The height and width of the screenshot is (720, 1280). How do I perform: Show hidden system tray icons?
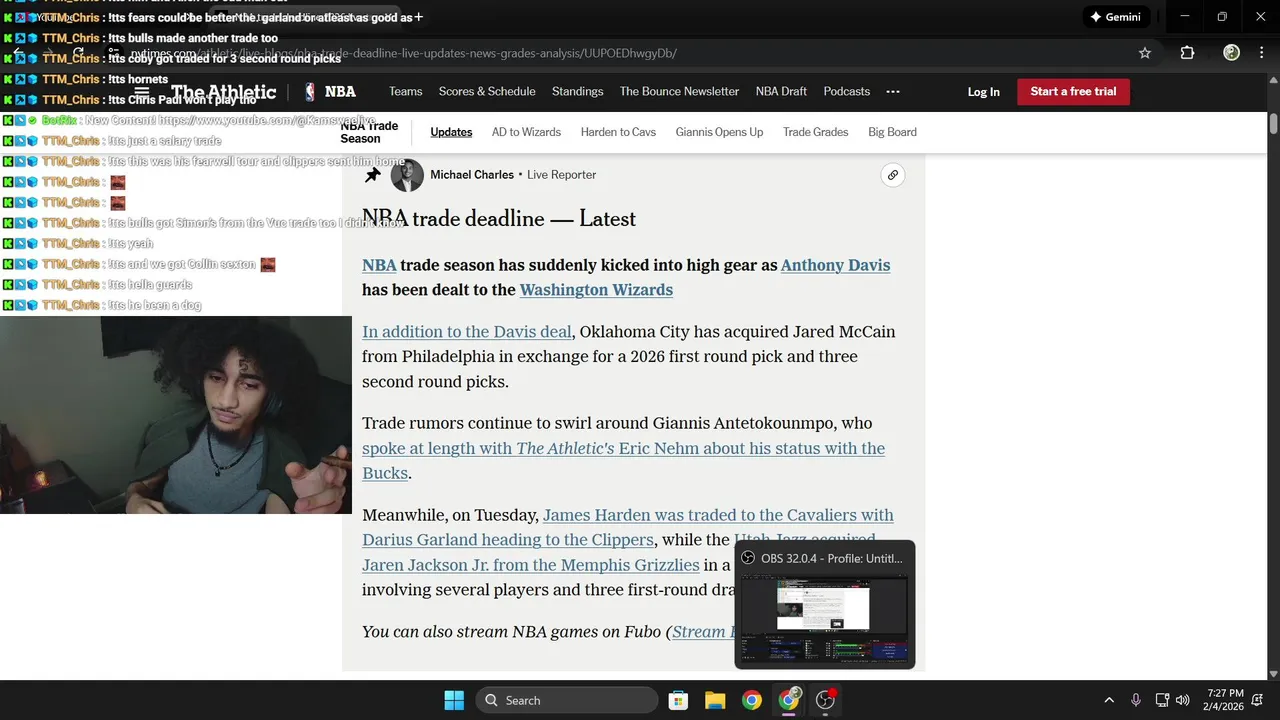1109,700
